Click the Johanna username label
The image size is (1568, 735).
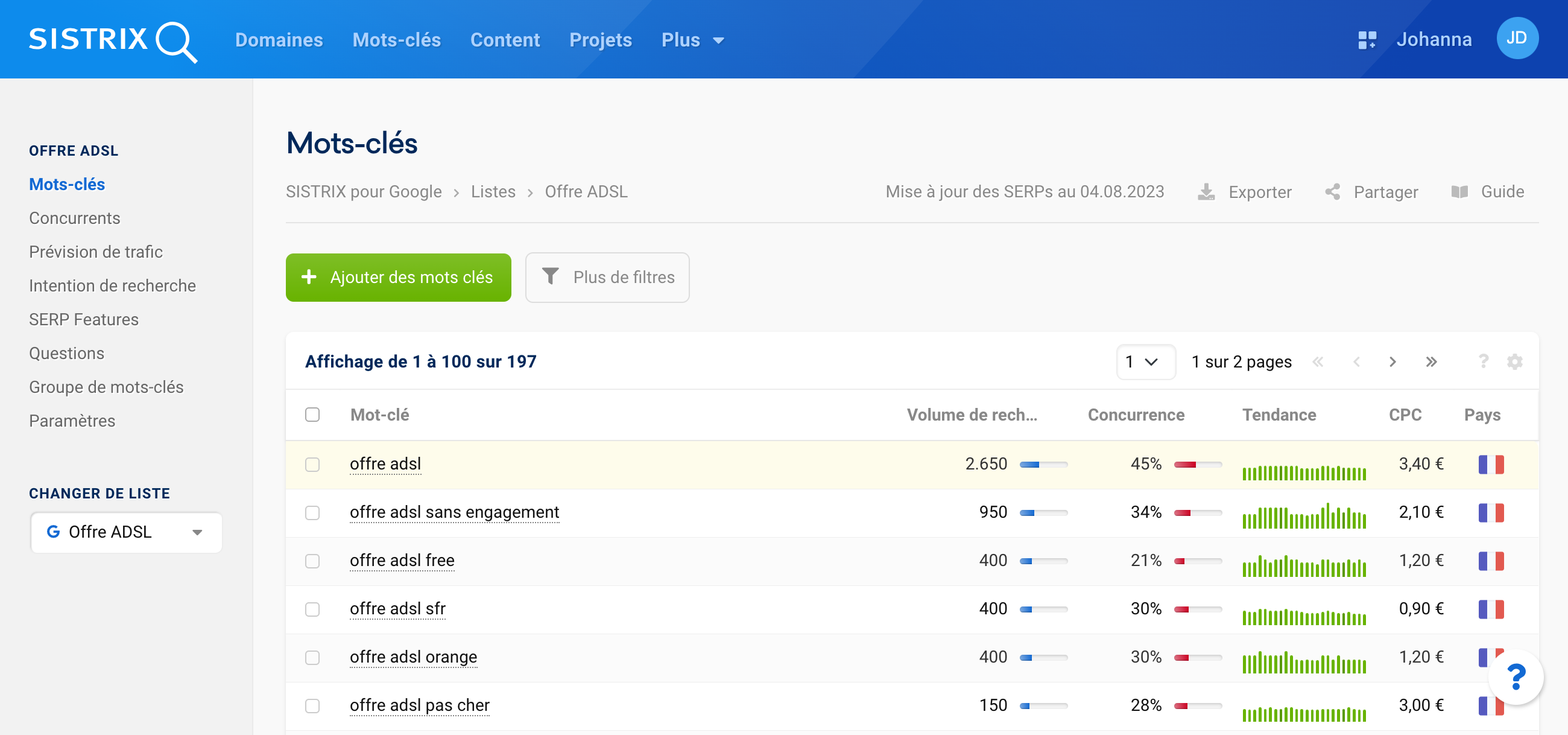click(1434, 40)
